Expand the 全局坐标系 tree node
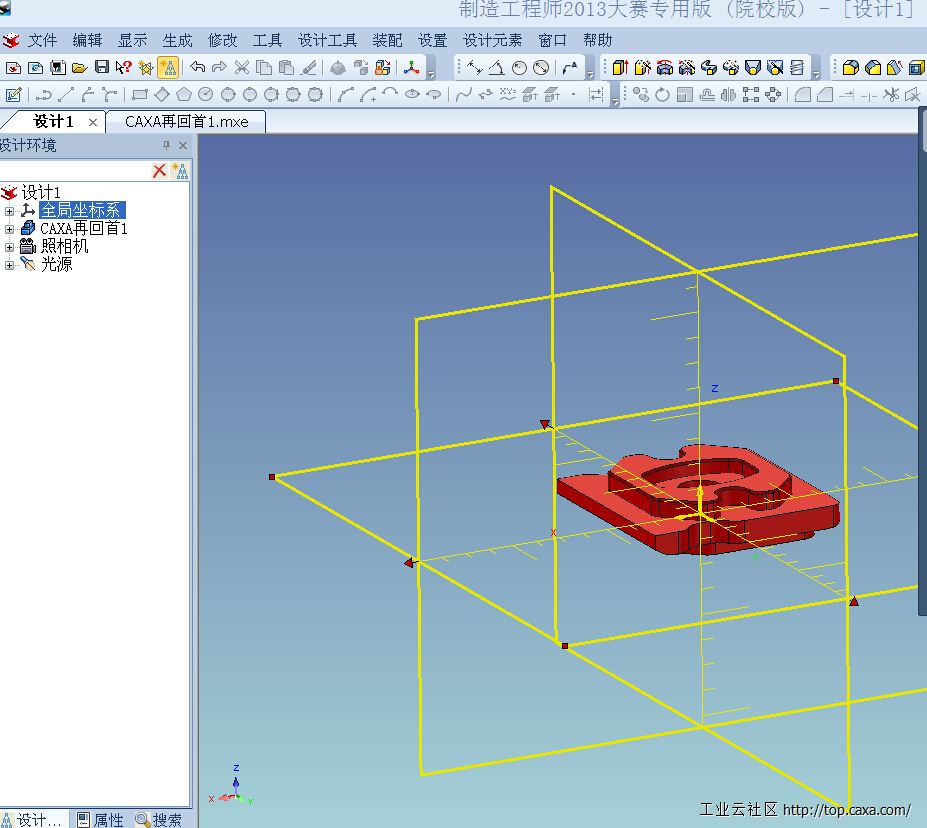The width and height of the screenshot is (927, 828). 9,211
